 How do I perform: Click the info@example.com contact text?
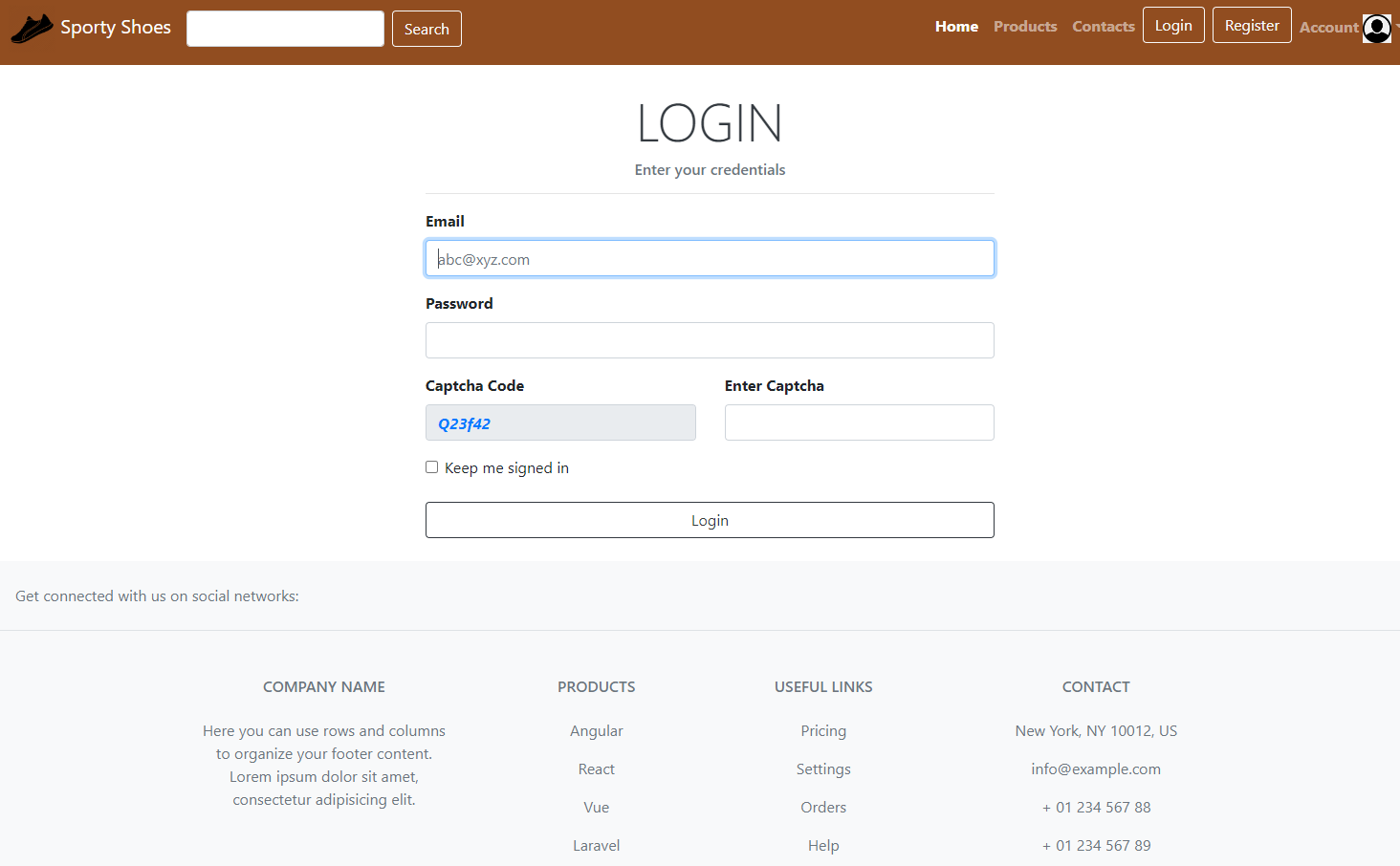(1096, 769)
